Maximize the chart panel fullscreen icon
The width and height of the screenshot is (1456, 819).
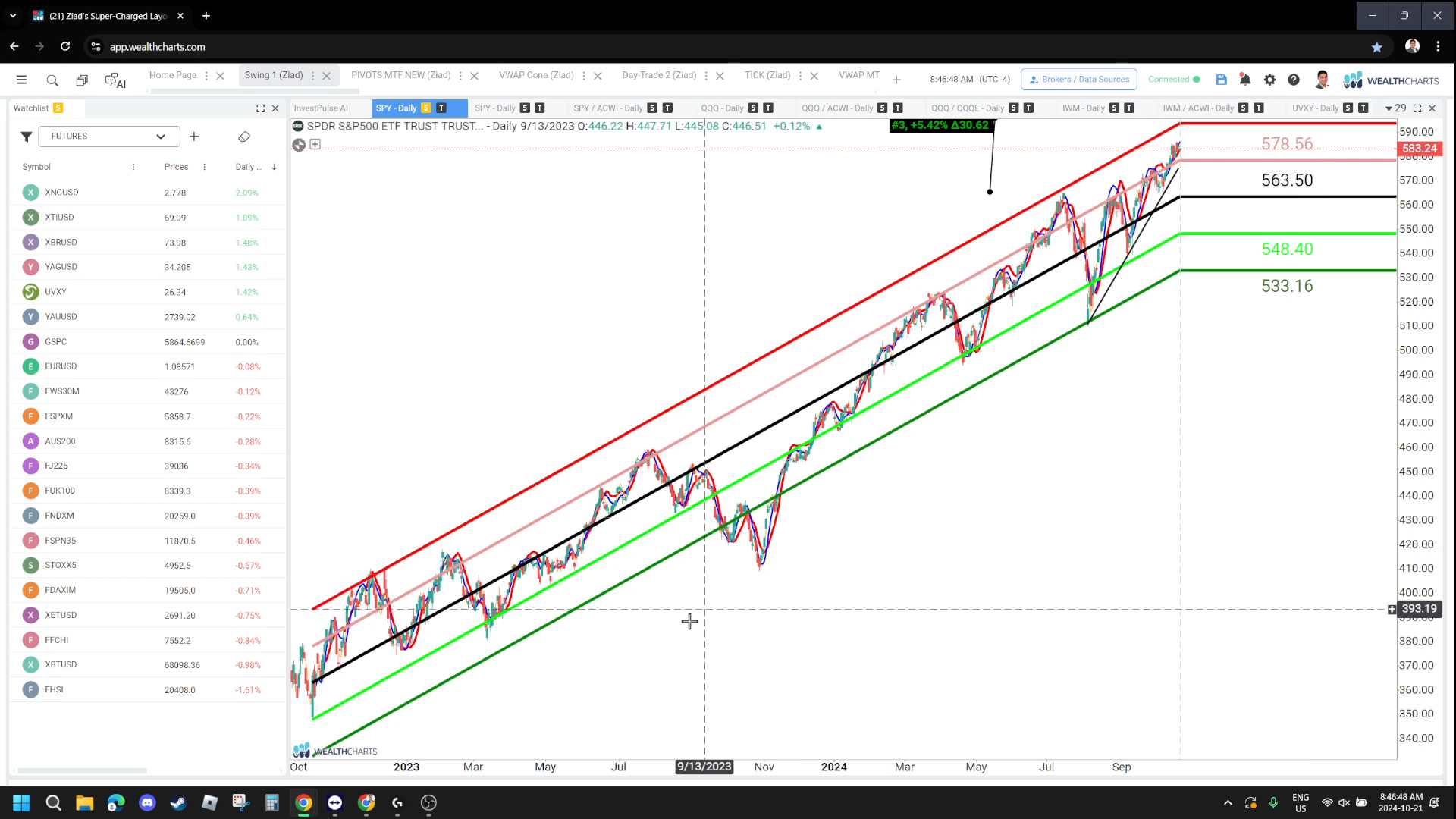pyautogui.click(x=1417, y=108)
